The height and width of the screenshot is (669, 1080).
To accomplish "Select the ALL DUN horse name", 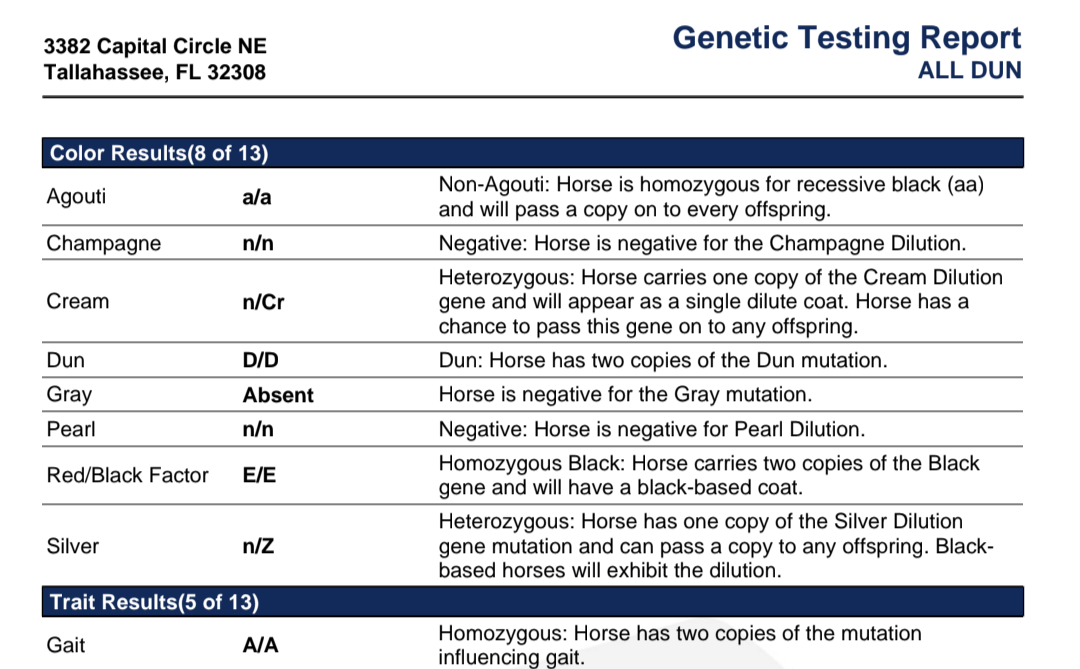I will pos(970,70).
